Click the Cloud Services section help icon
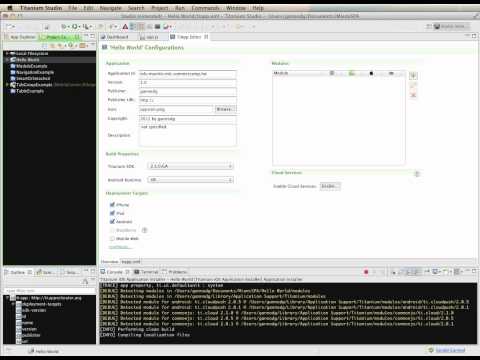480x360 pixels. pos(417,174)
